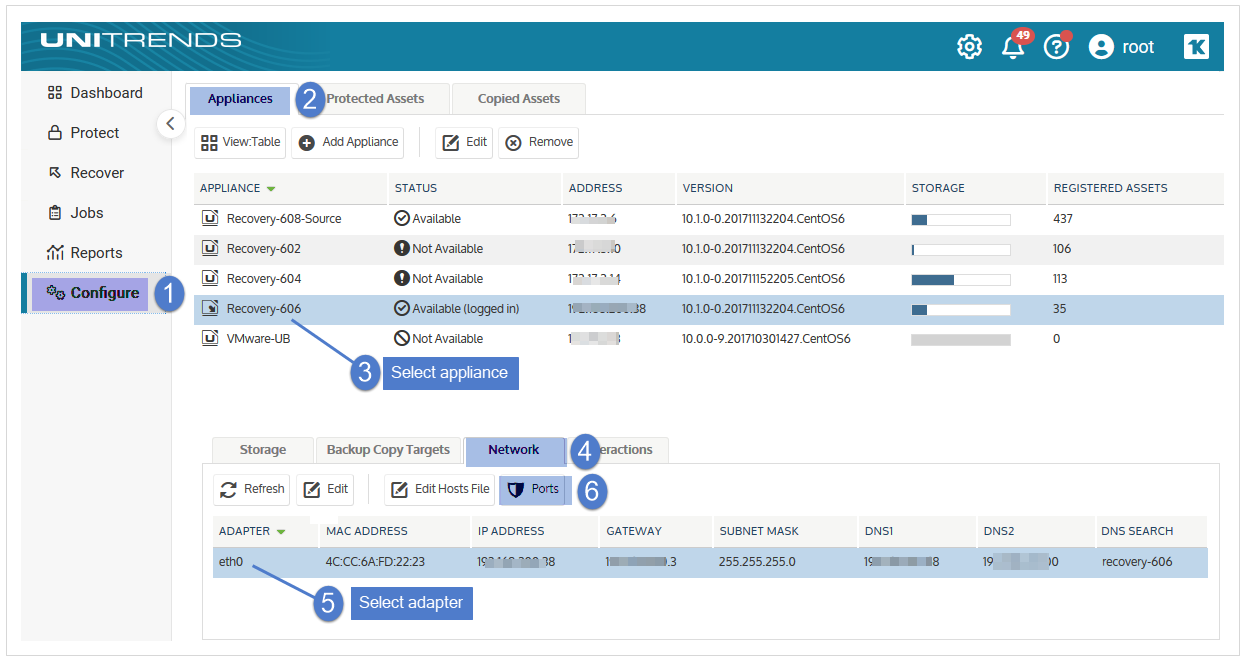Click Available (logged in) status of Recovery-606
Image resolution: width=1256 pixels, height=669 pixels.
click(x=457, y=309)
